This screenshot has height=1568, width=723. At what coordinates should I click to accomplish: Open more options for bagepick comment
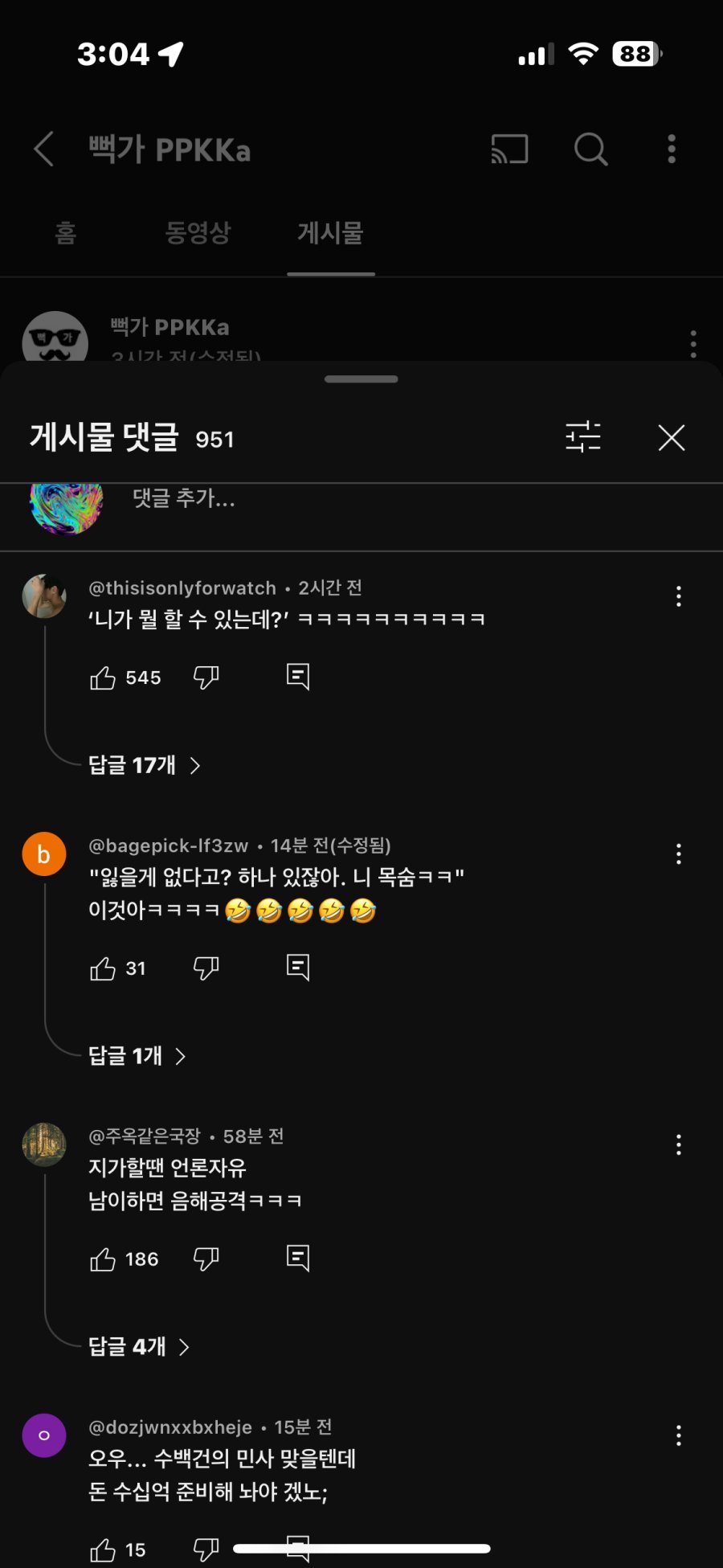pos(679,854)
